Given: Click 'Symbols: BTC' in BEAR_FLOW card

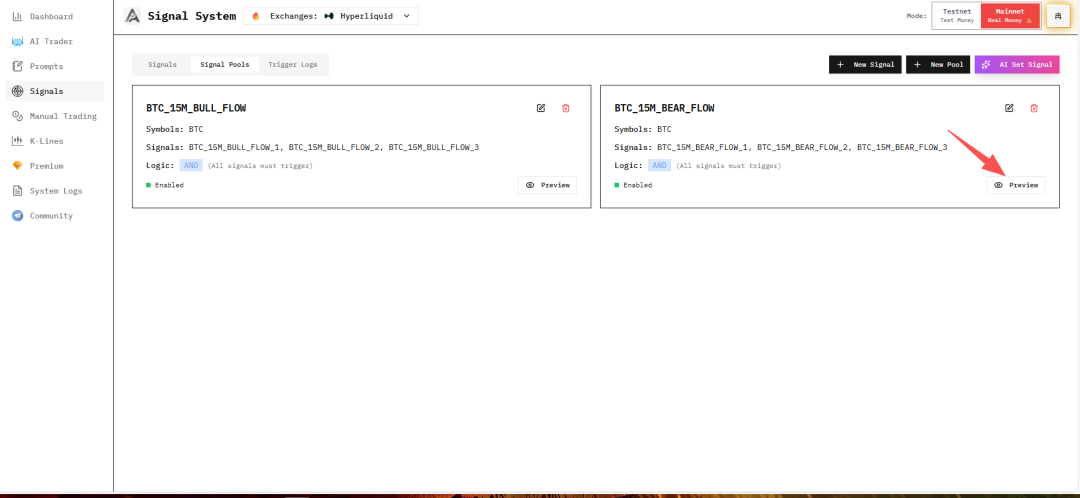Looking at the screenshot, I should coord(643,129).
